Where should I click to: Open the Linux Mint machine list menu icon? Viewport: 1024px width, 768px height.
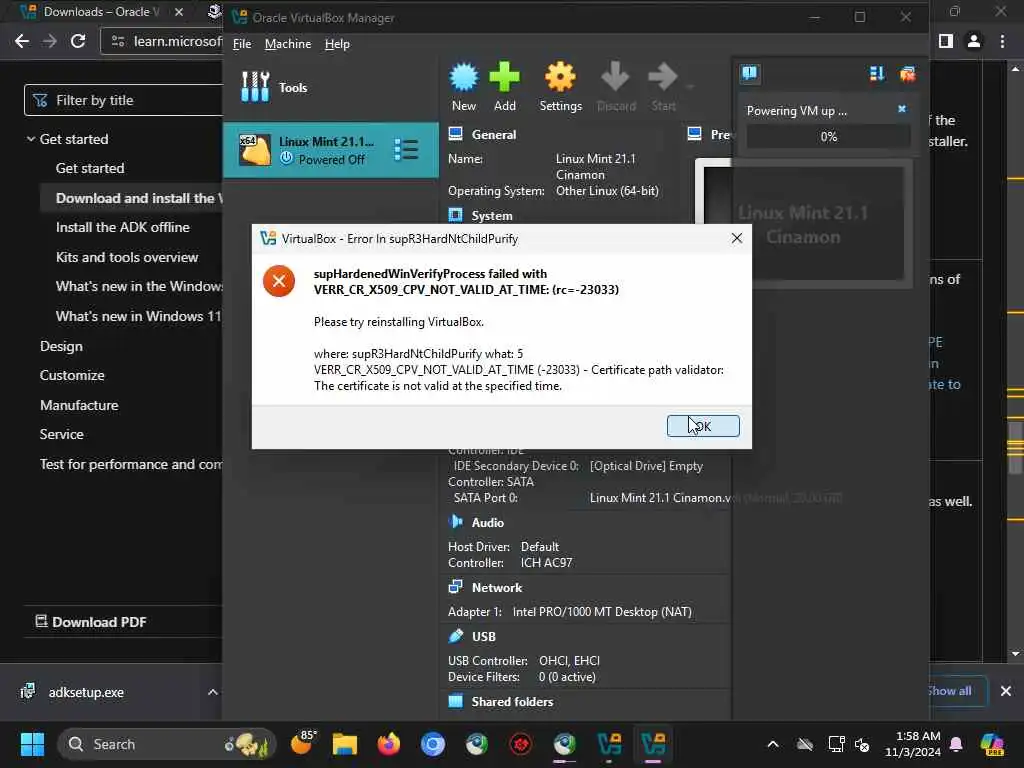pos(406,150)
